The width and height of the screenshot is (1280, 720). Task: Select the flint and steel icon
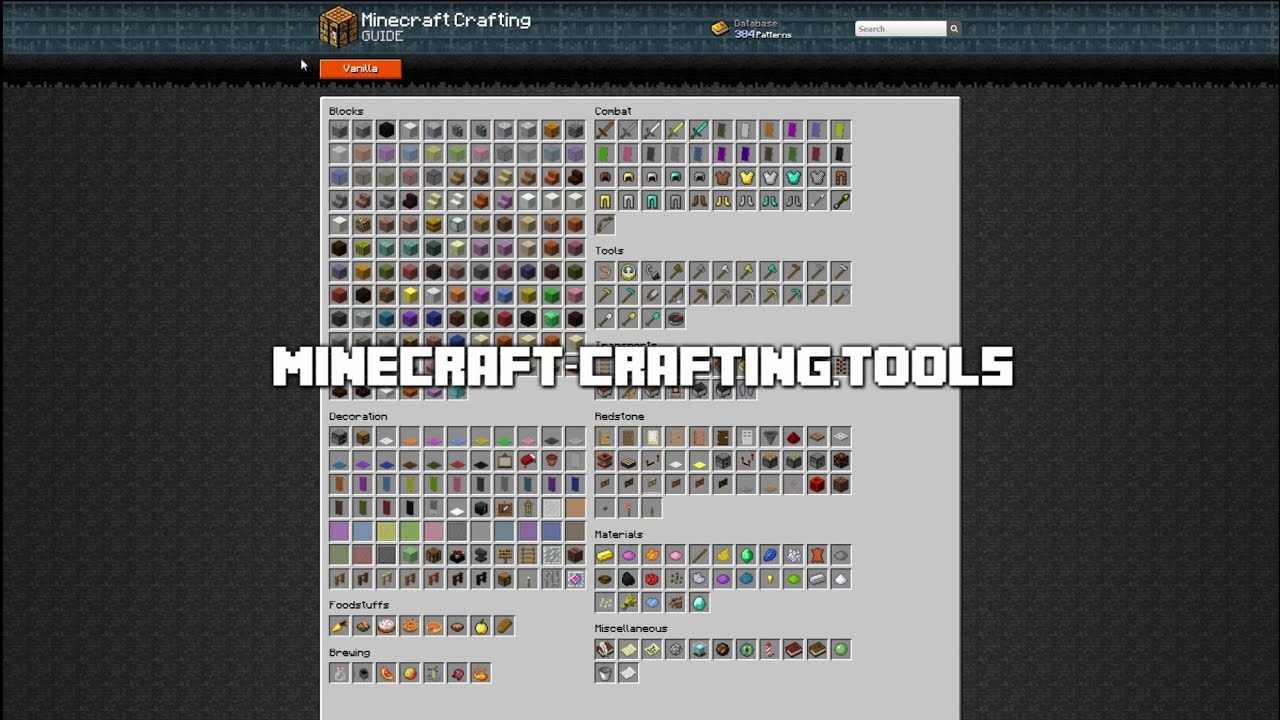[651, 272]
